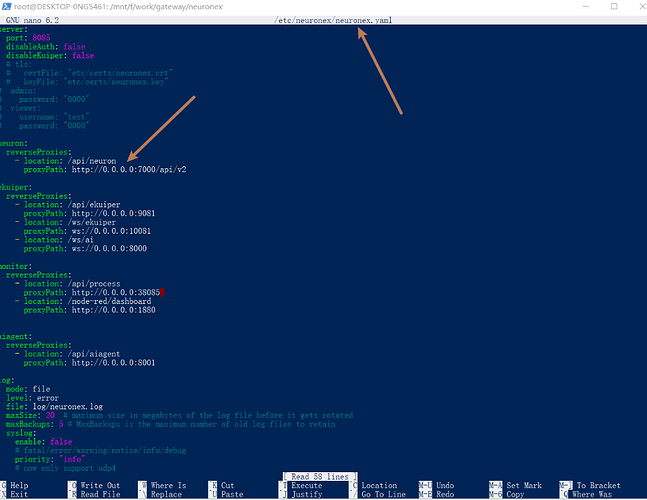647x500 pixels.
Task: Click the Write Out shortcut
Action: click(101, 485)
